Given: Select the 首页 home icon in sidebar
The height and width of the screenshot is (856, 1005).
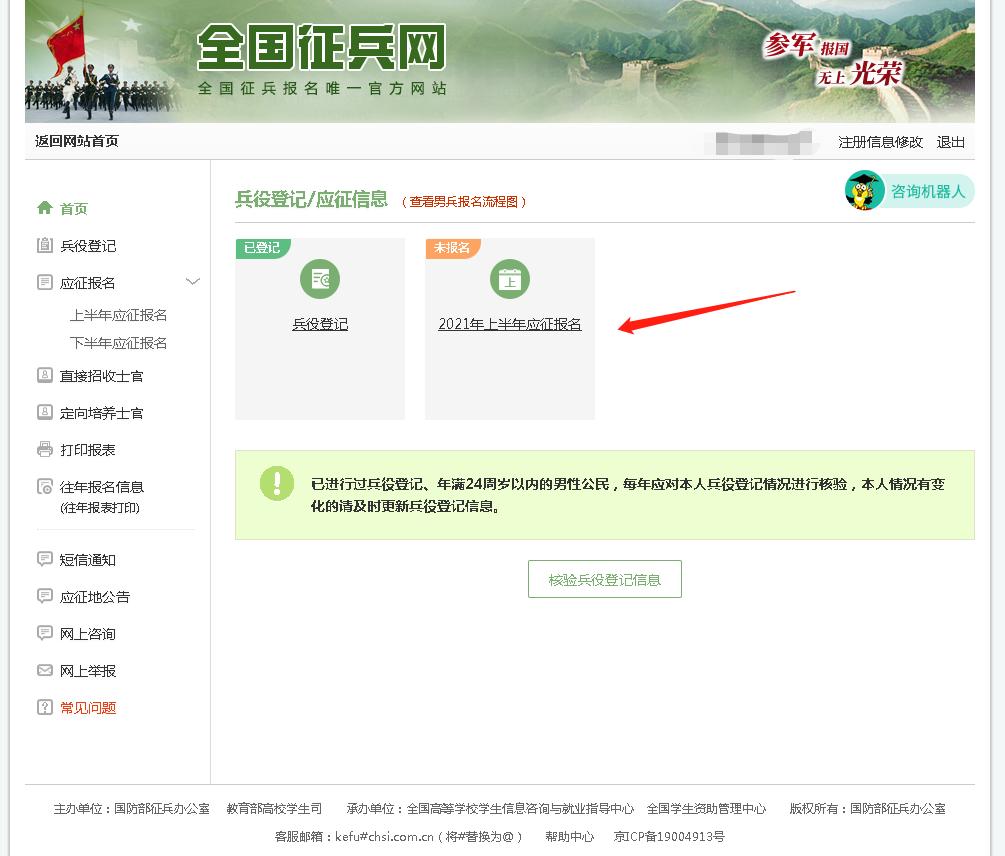Looking at the screenshot, I should pyautogui.click(x=45, y=207).
